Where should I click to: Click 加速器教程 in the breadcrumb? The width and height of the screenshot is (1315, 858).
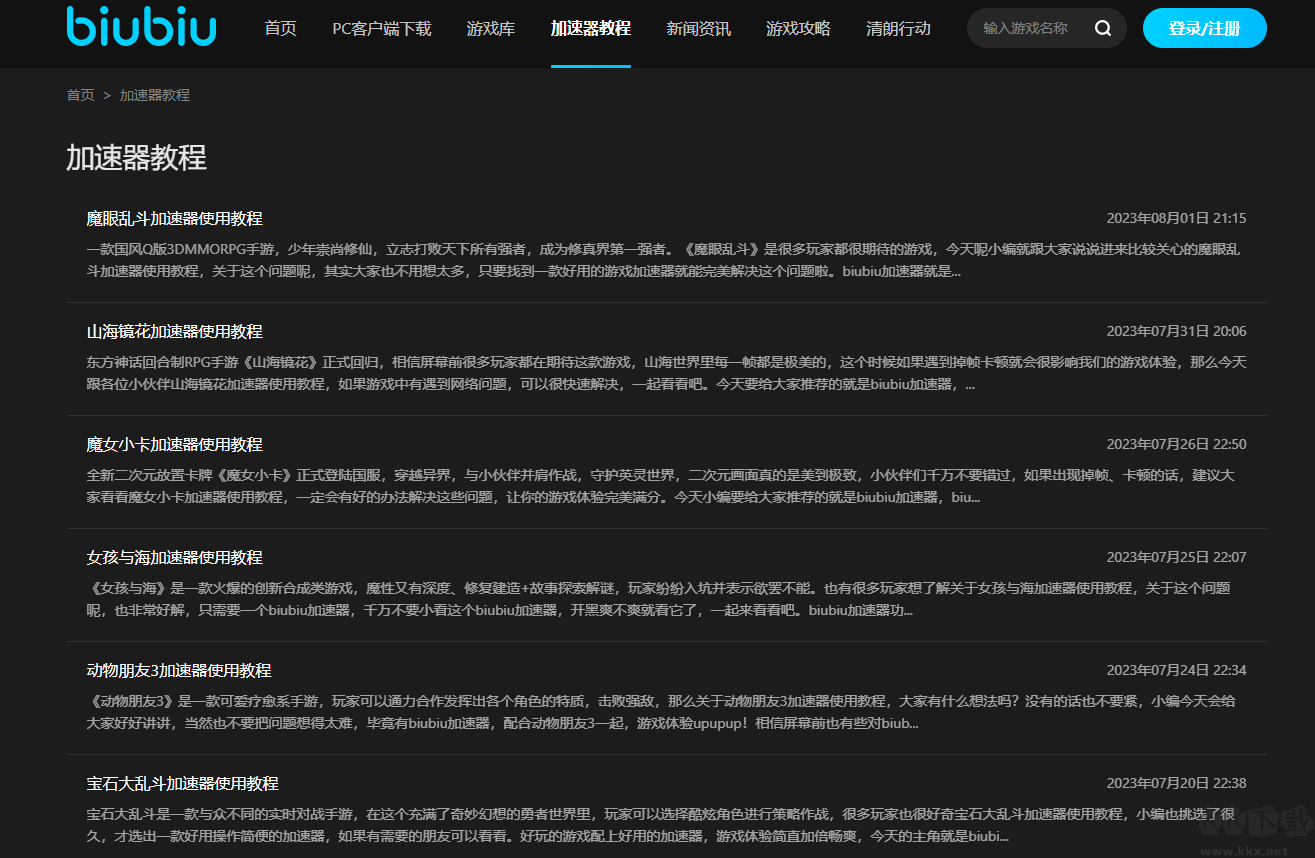click(154, 95)
